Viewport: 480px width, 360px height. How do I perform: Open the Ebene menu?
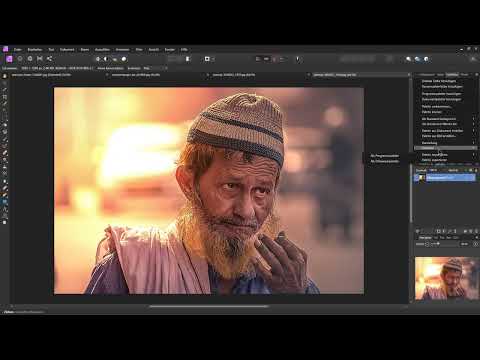pyautogui.click(x=85, y=49)
